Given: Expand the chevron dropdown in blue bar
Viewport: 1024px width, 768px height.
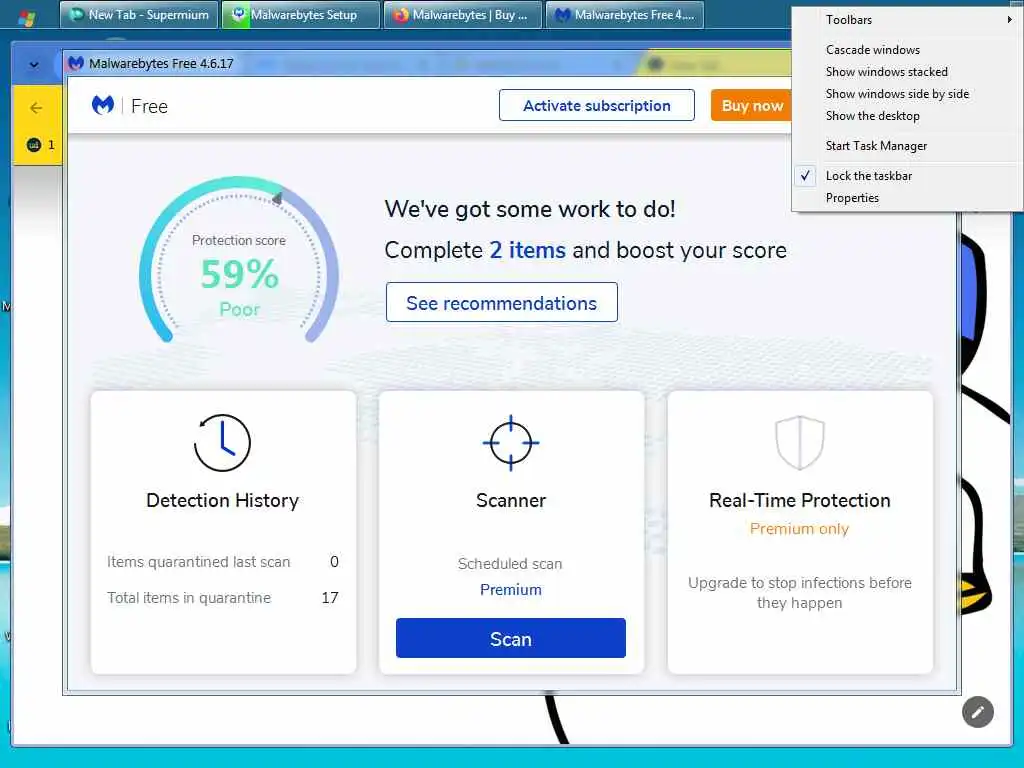Looking at the screenshot, I should (x=34, y=65).
